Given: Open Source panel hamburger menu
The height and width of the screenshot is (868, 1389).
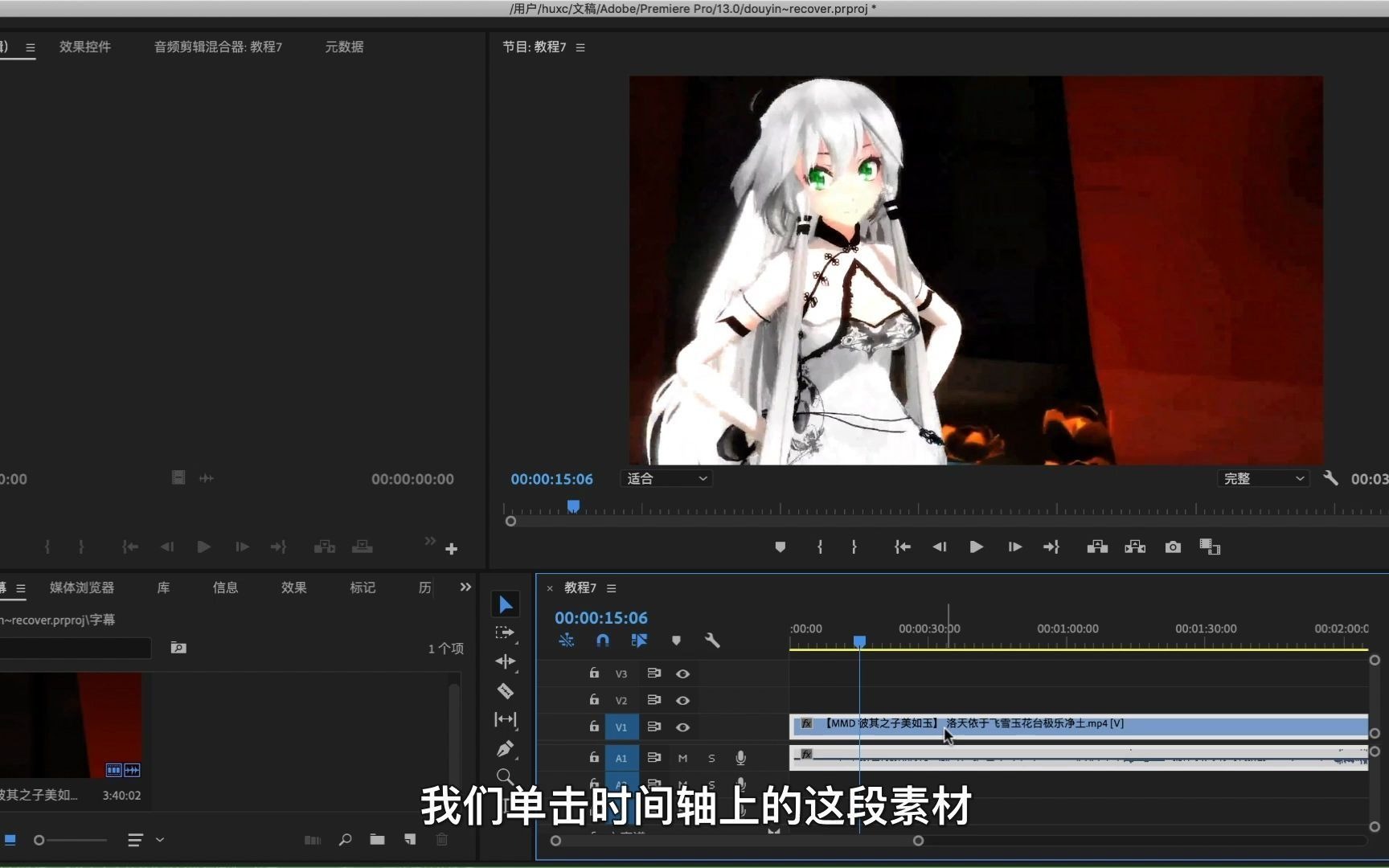Looking at the screenshot, I should pos(31,47).
